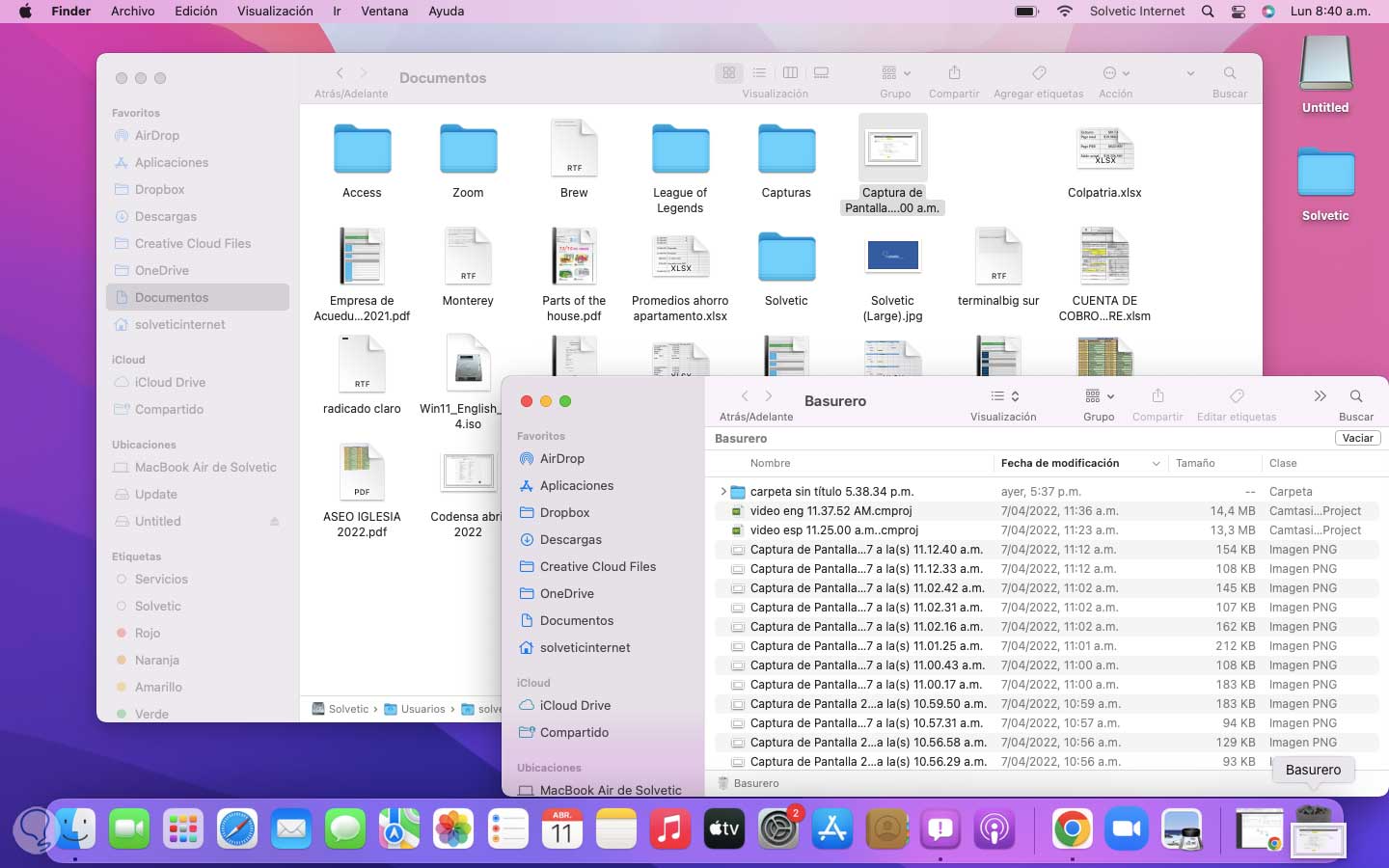
Task: Open Messages from the Dock
Action: (x=345, y=827)
